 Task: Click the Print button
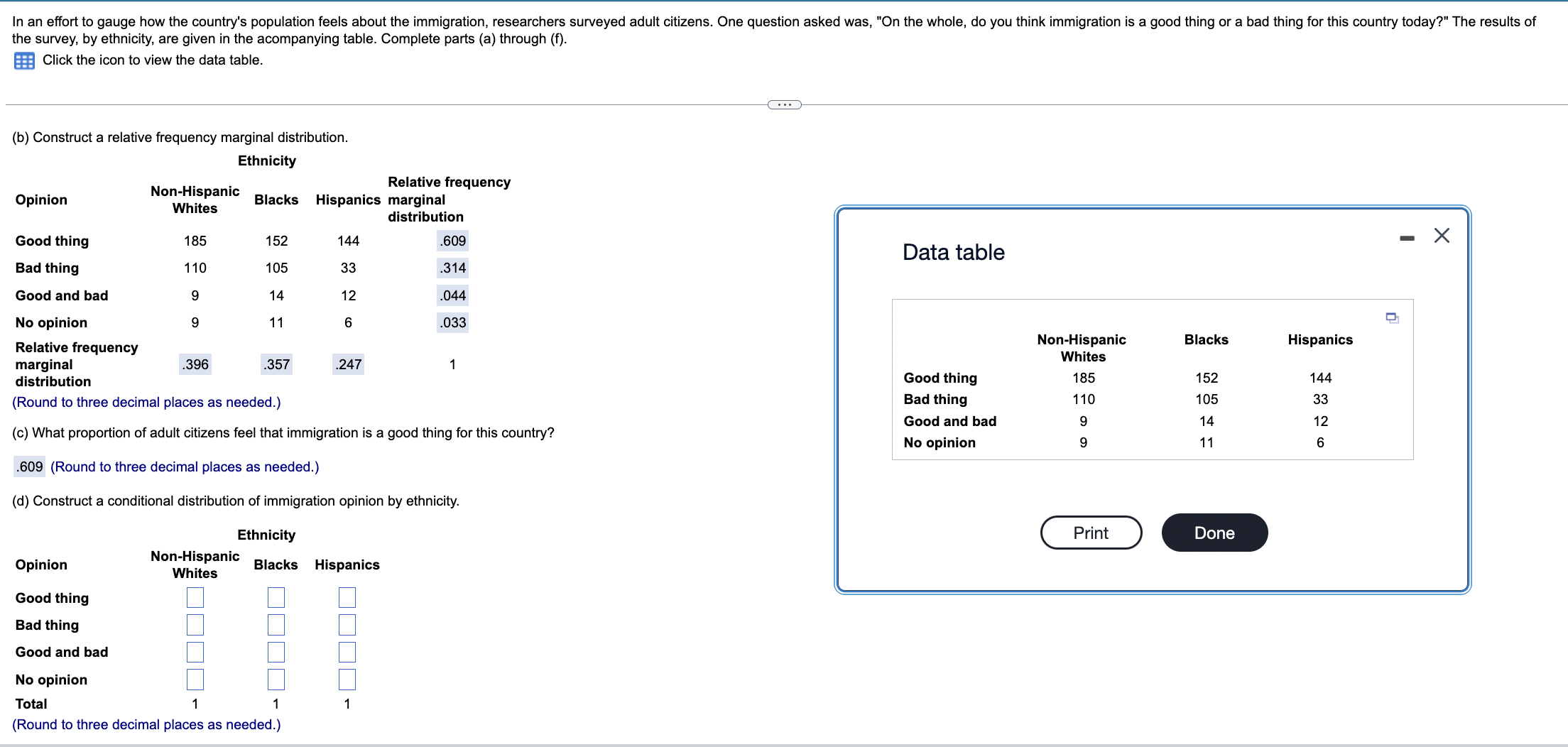click(x=1090, y=532)
